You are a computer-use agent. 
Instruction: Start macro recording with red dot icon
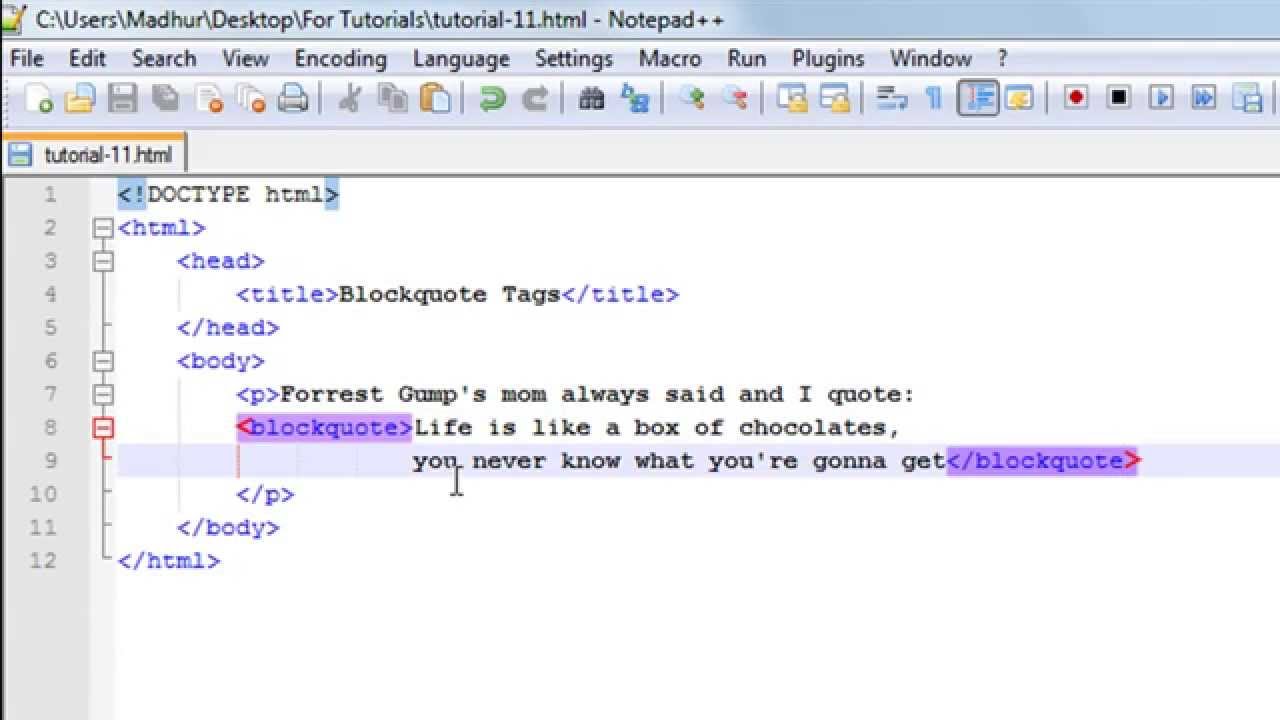click(x=1076, y=98)
